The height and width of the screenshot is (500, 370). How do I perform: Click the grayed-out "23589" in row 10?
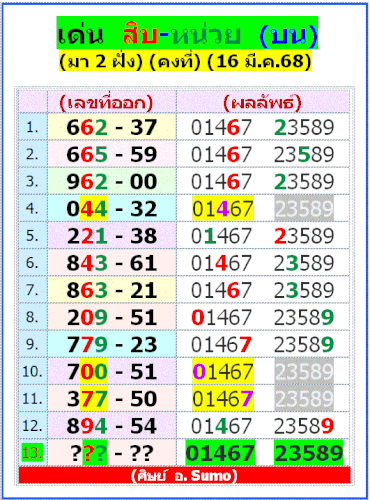[x=304, y=372]
